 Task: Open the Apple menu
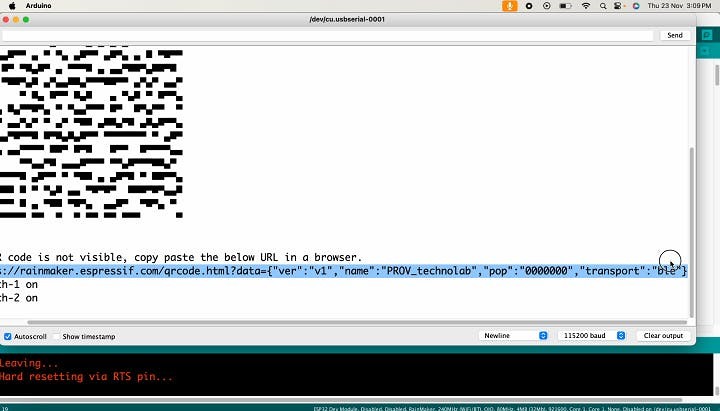pos(12,6)
